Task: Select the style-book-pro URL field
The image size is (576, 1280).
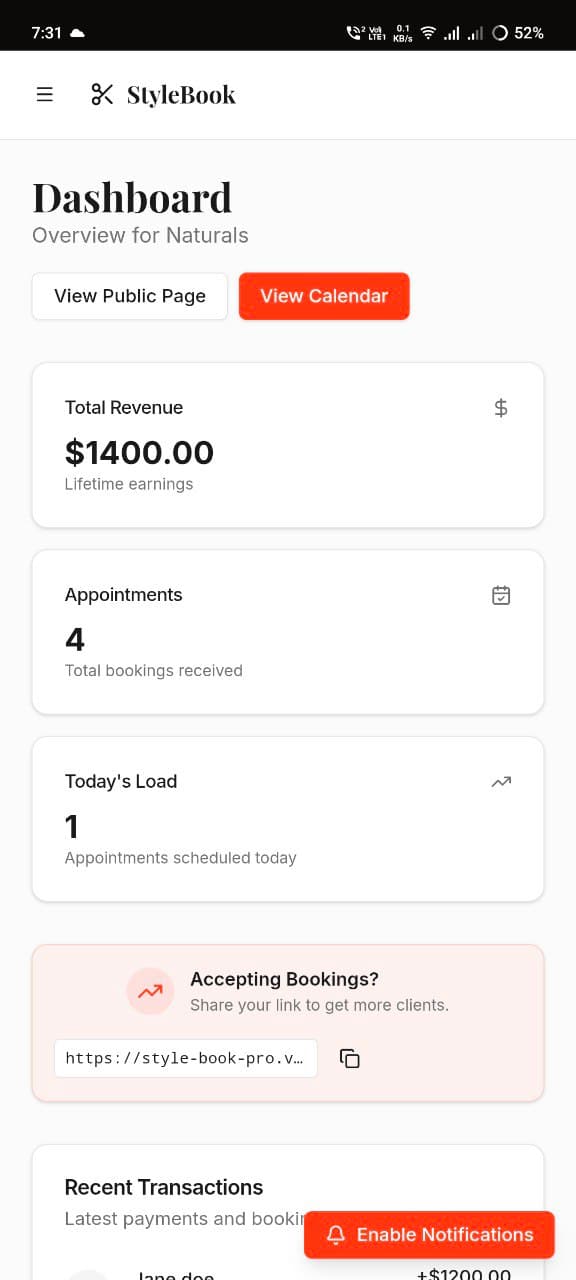Action: 185,1057
